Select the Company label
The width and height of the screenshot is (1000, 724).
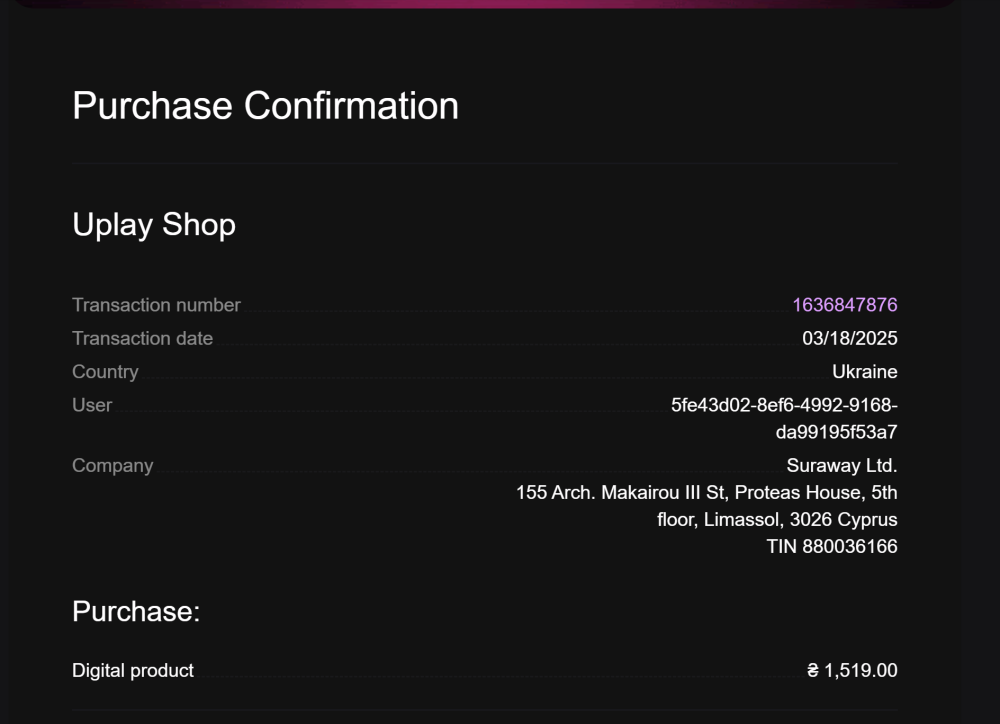(x=112, y=466)
